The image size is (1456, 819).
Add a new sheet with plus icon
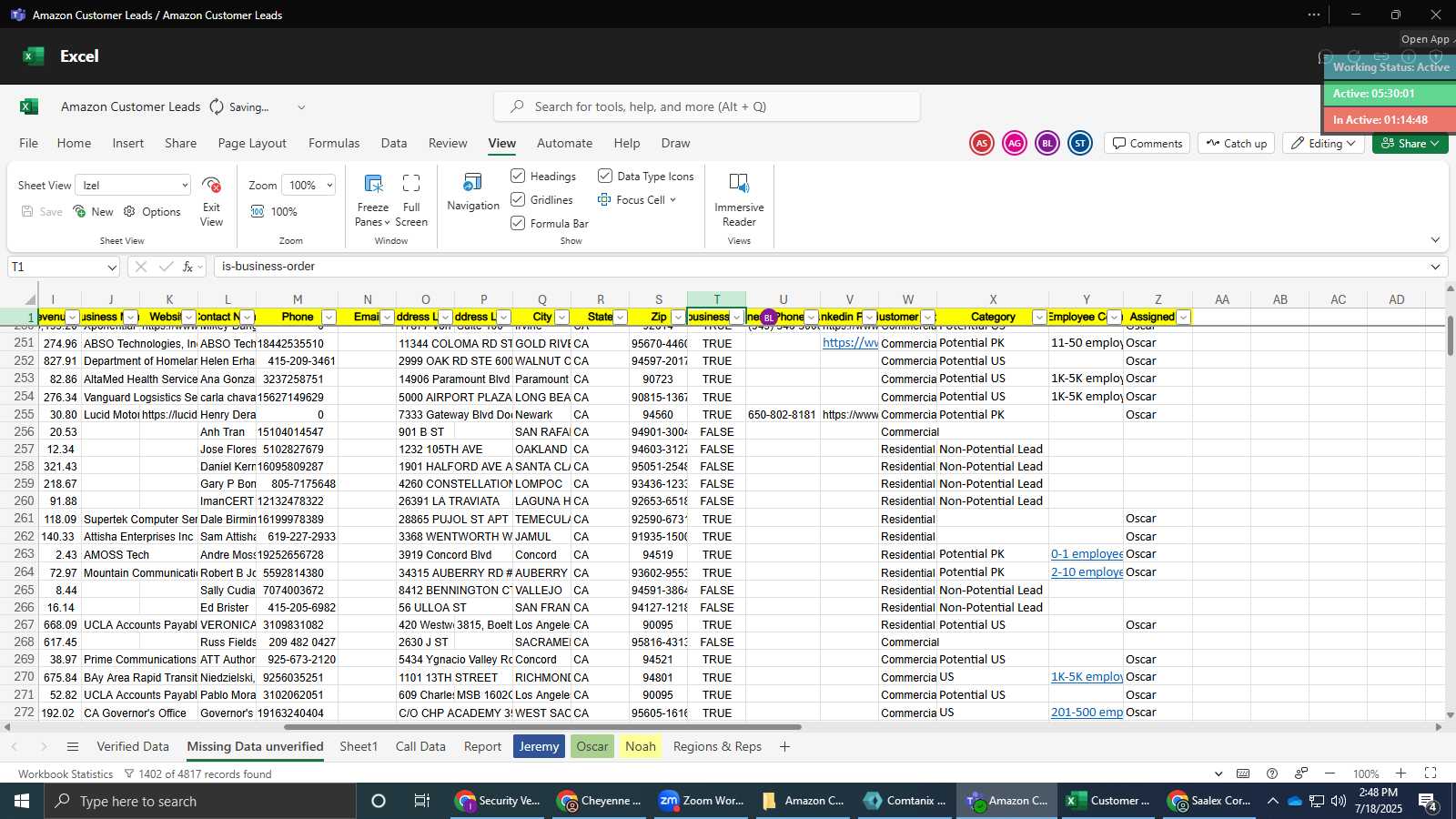[x=784, y=747]
